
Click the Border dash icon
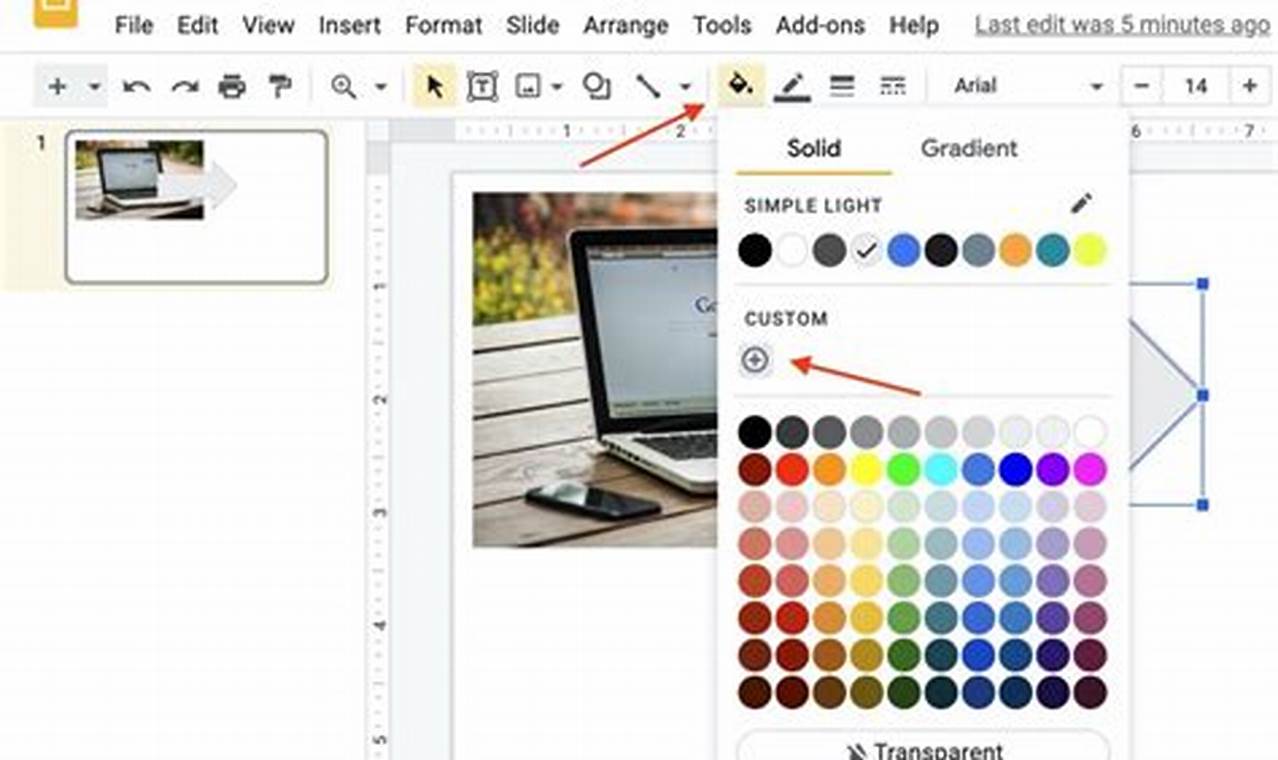click(891, 86)
